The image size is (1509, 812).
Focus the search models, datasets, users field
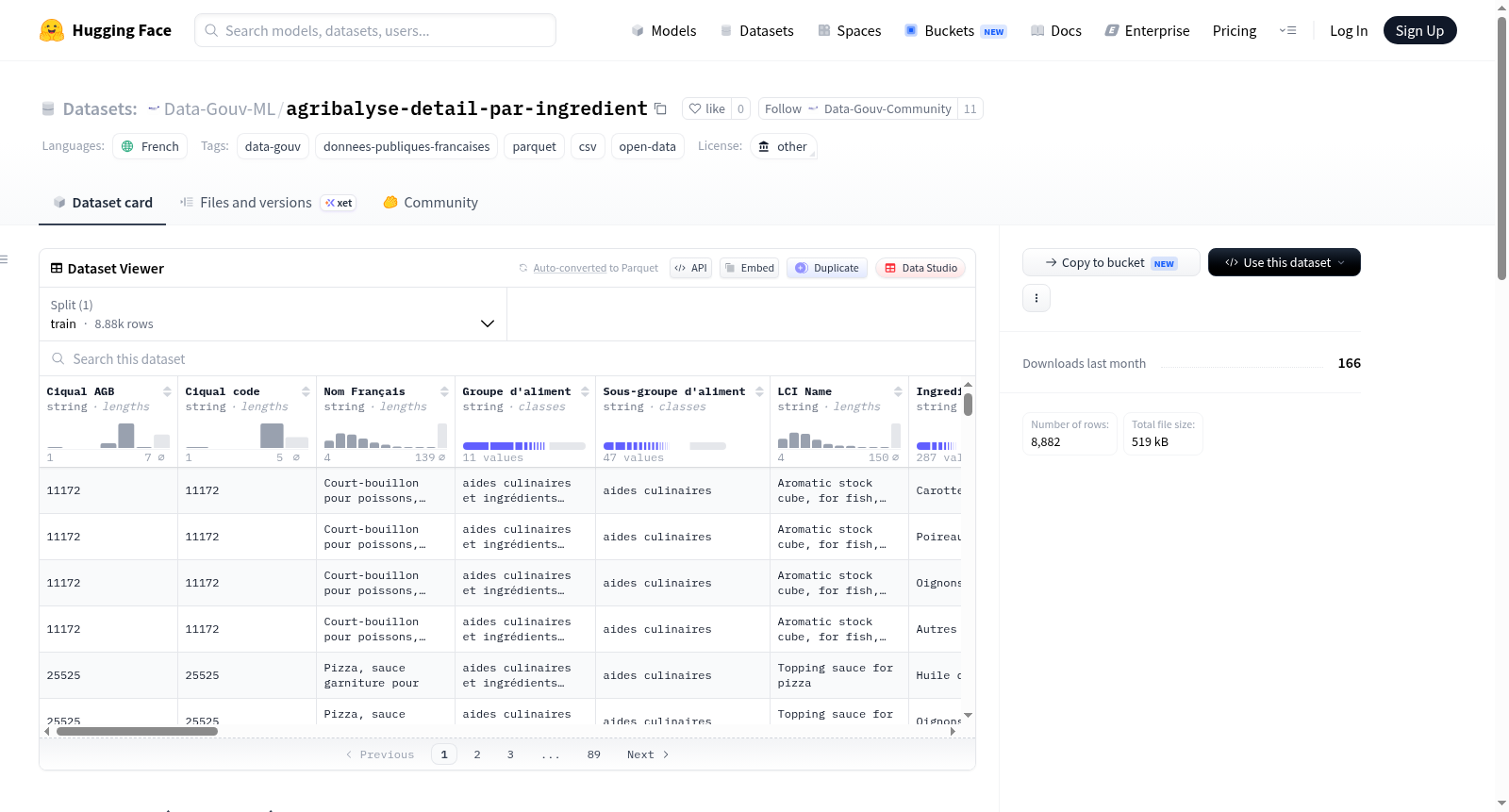click(x=375, y=30)
